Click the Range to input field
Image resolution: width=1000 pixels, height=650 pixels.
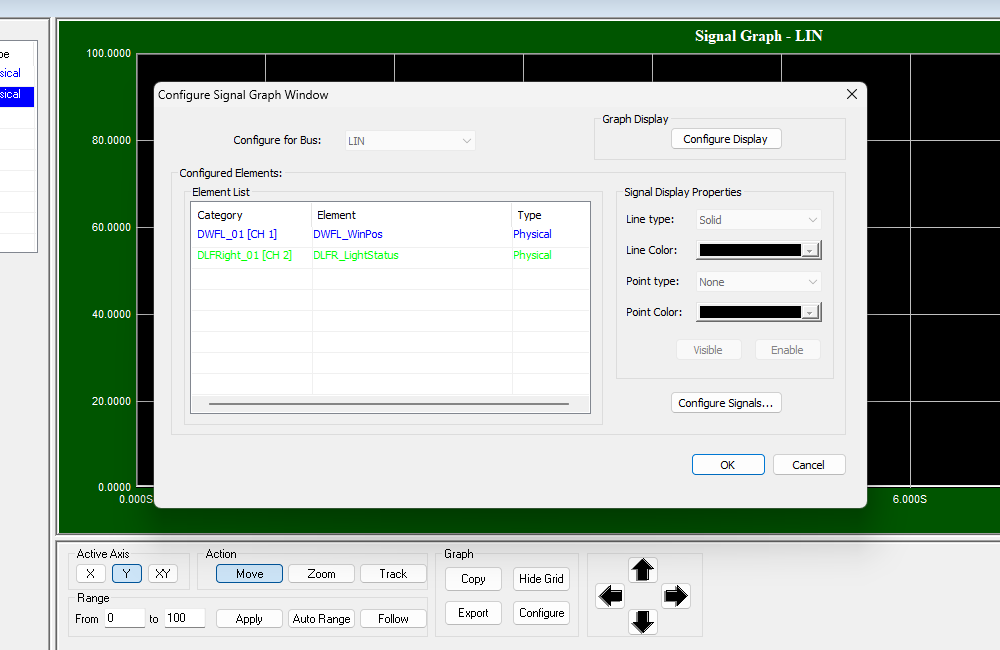[185, 618]
